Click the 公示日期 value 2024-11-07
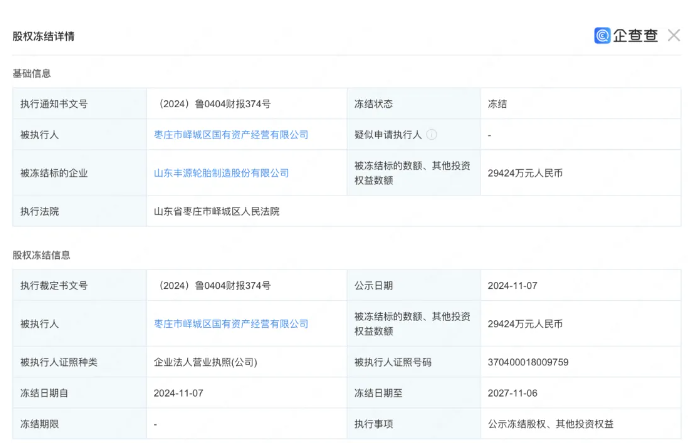 click(512, 285)
